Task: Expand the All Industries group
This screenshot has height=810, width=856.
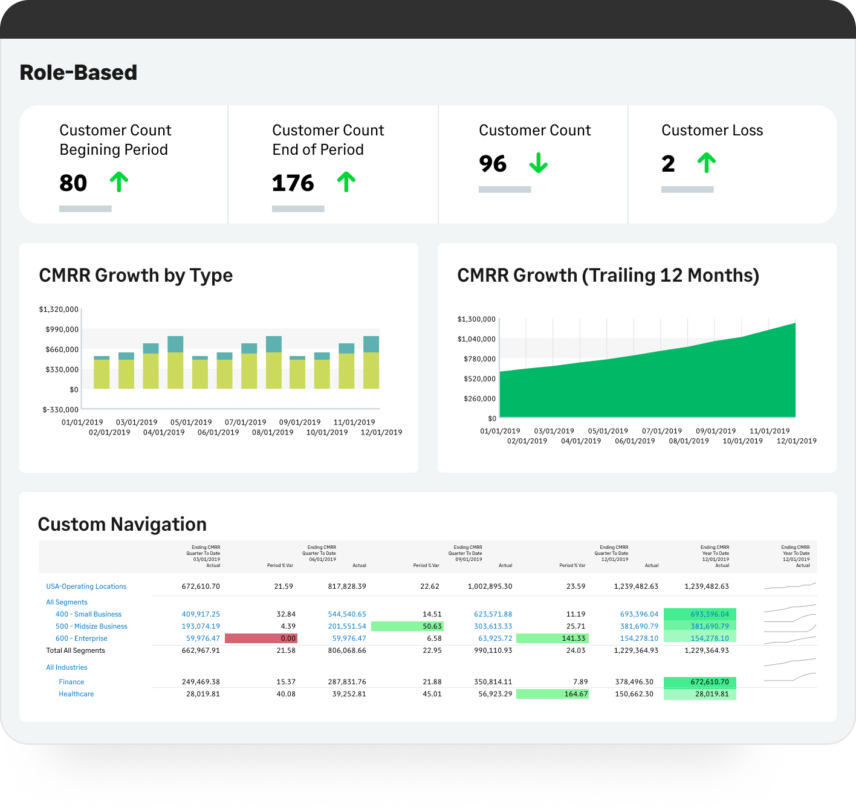Action: coord(67,667)
